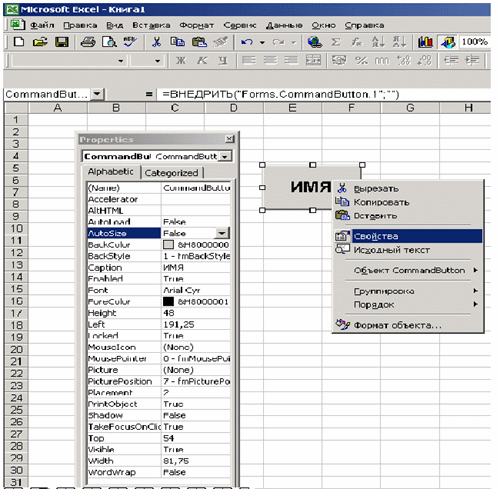
Task: Expand the Группировка submenu
Action: coord(409,291)
